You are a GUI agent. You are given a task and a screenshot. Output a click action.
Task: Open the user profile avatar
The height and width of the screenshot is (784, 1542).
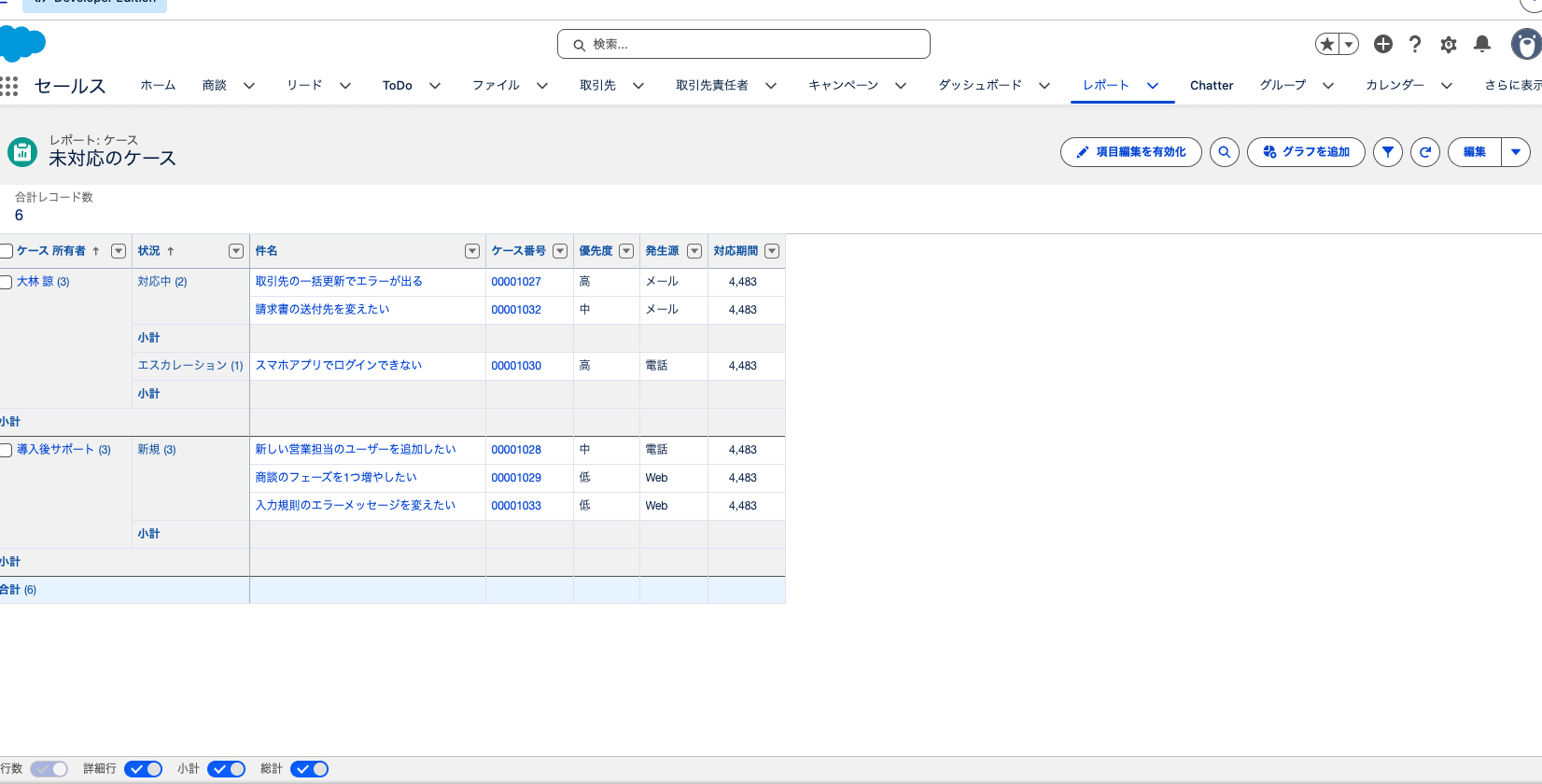pyautogui.click(x=1527, y=44)
